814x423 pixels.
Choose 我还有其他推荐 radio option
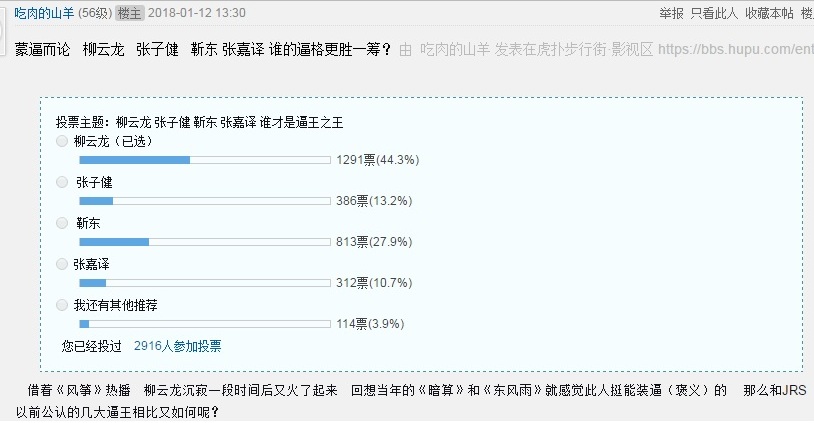tap(63, 304)
